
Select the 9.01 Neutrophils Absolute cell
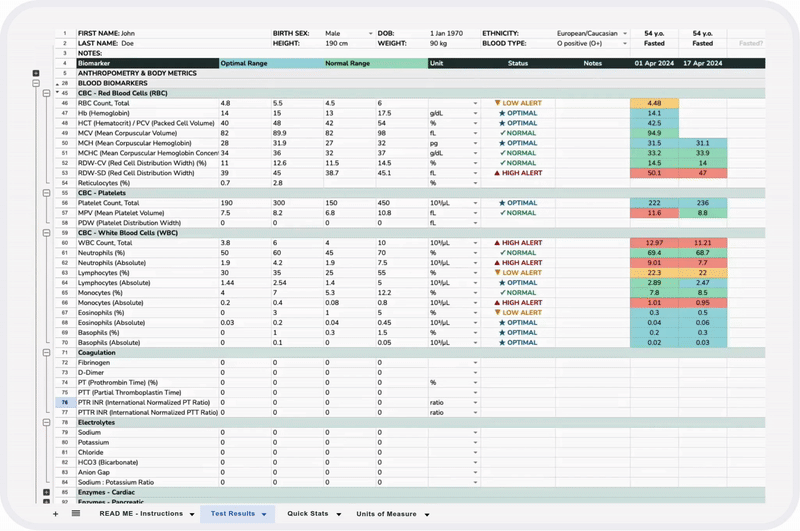(x=654, y=263)
